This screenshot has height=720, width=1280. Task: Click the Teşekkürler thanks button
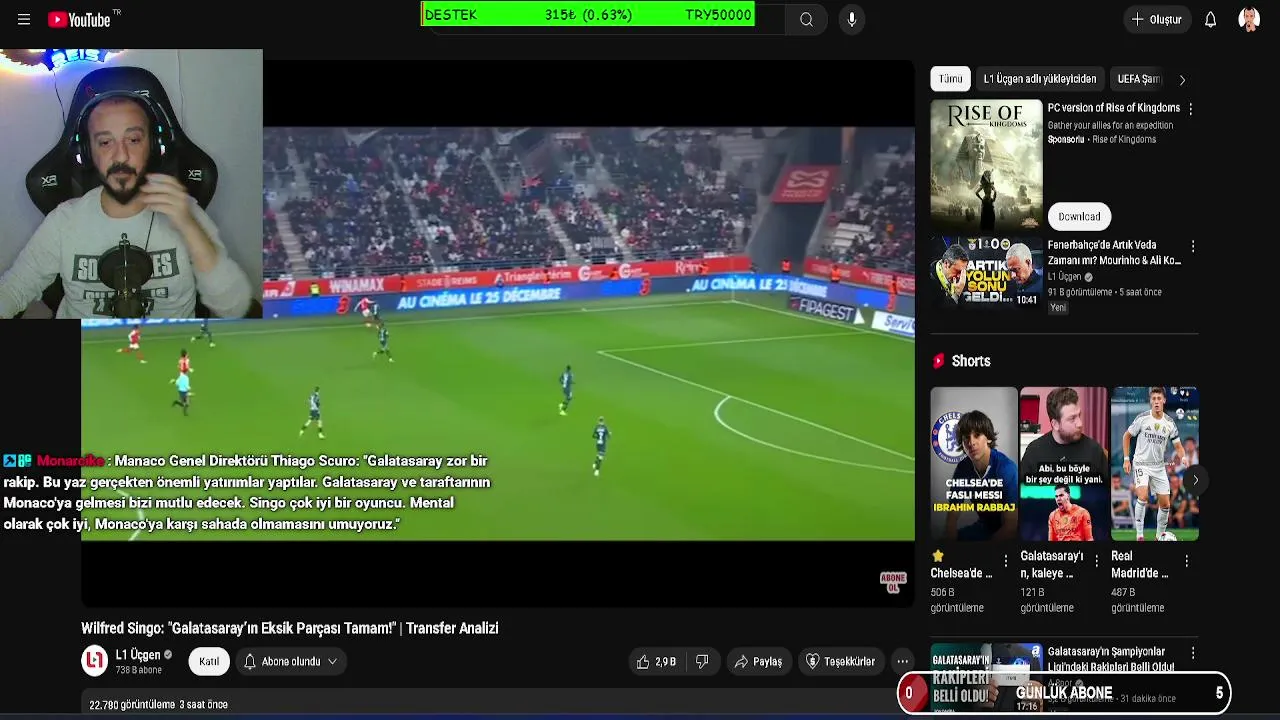(x=840, y=661)
